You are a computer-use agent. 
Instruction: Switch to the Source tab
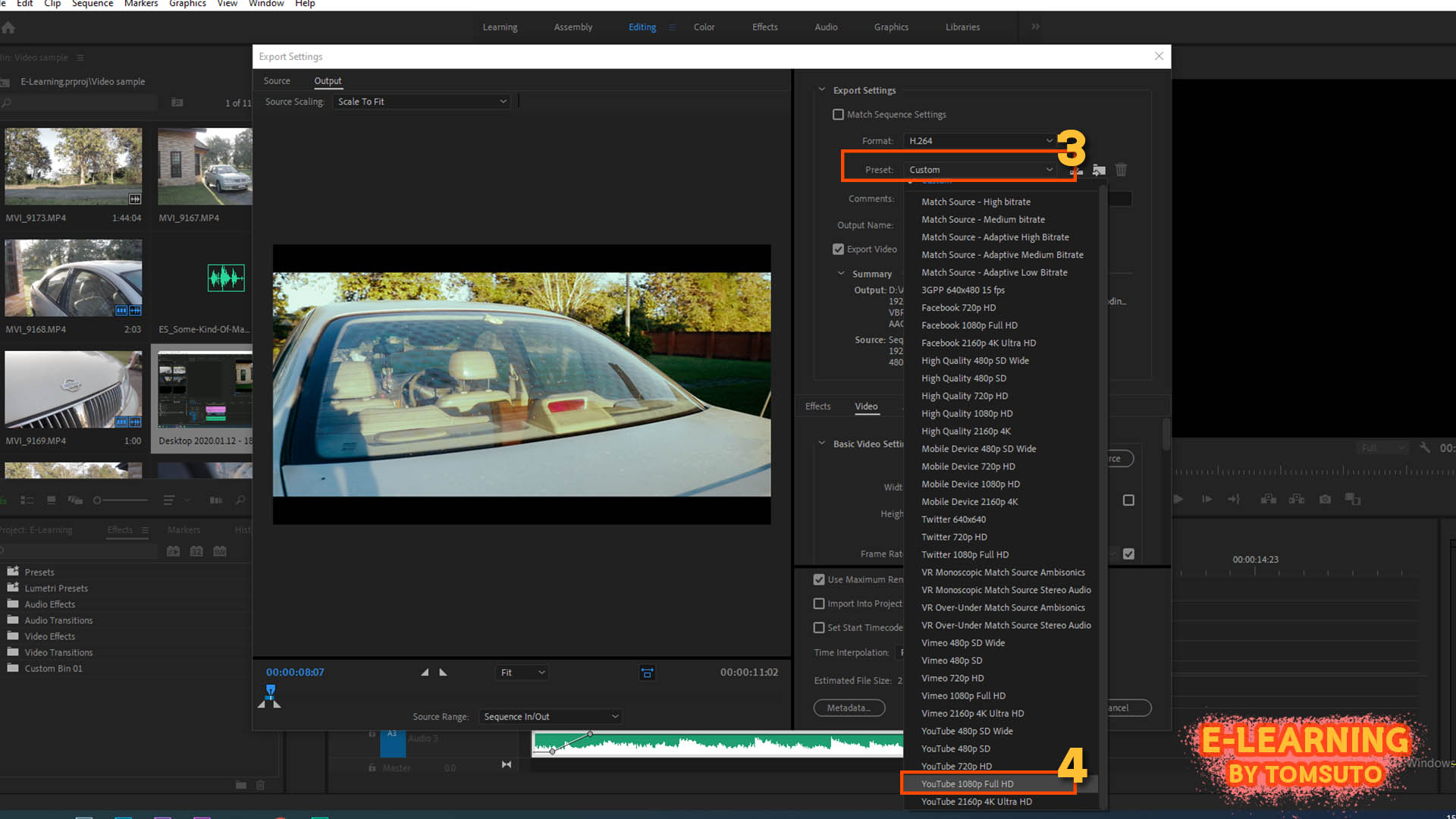click(x=277, y=81)
